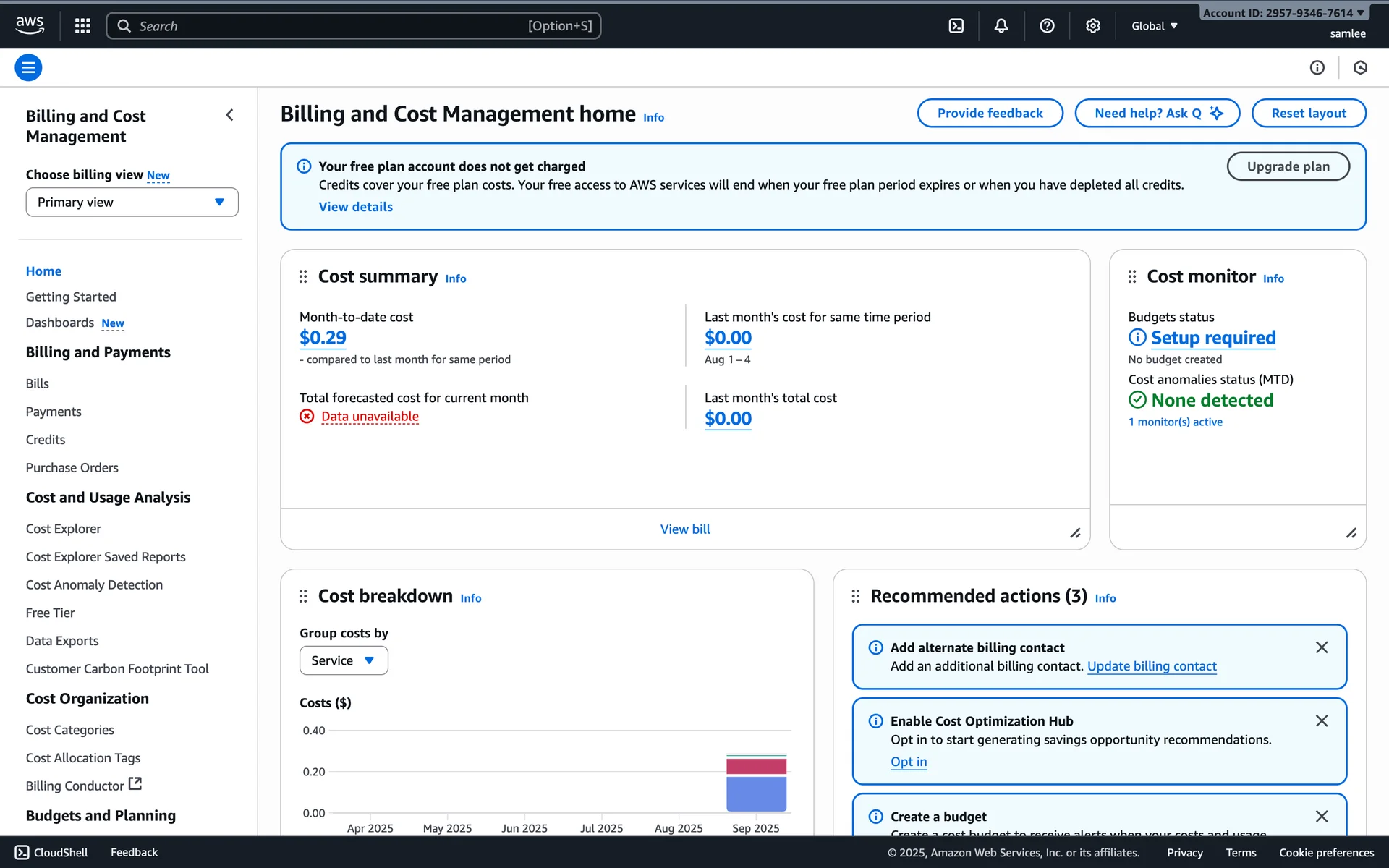Dismiss the Enable Cost Optimization Hub card
This screenshot has height=868, width=1389.
pos(1321,721)
